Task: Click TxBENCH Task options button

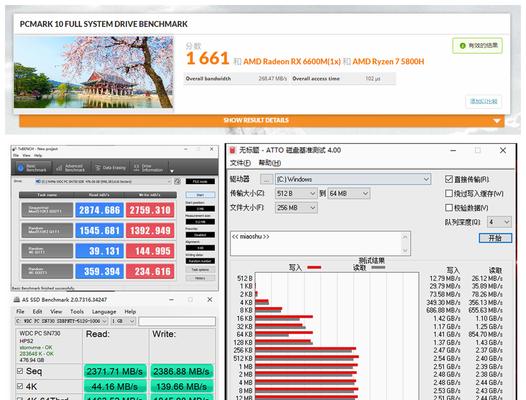Action: [x=200, y=270]
